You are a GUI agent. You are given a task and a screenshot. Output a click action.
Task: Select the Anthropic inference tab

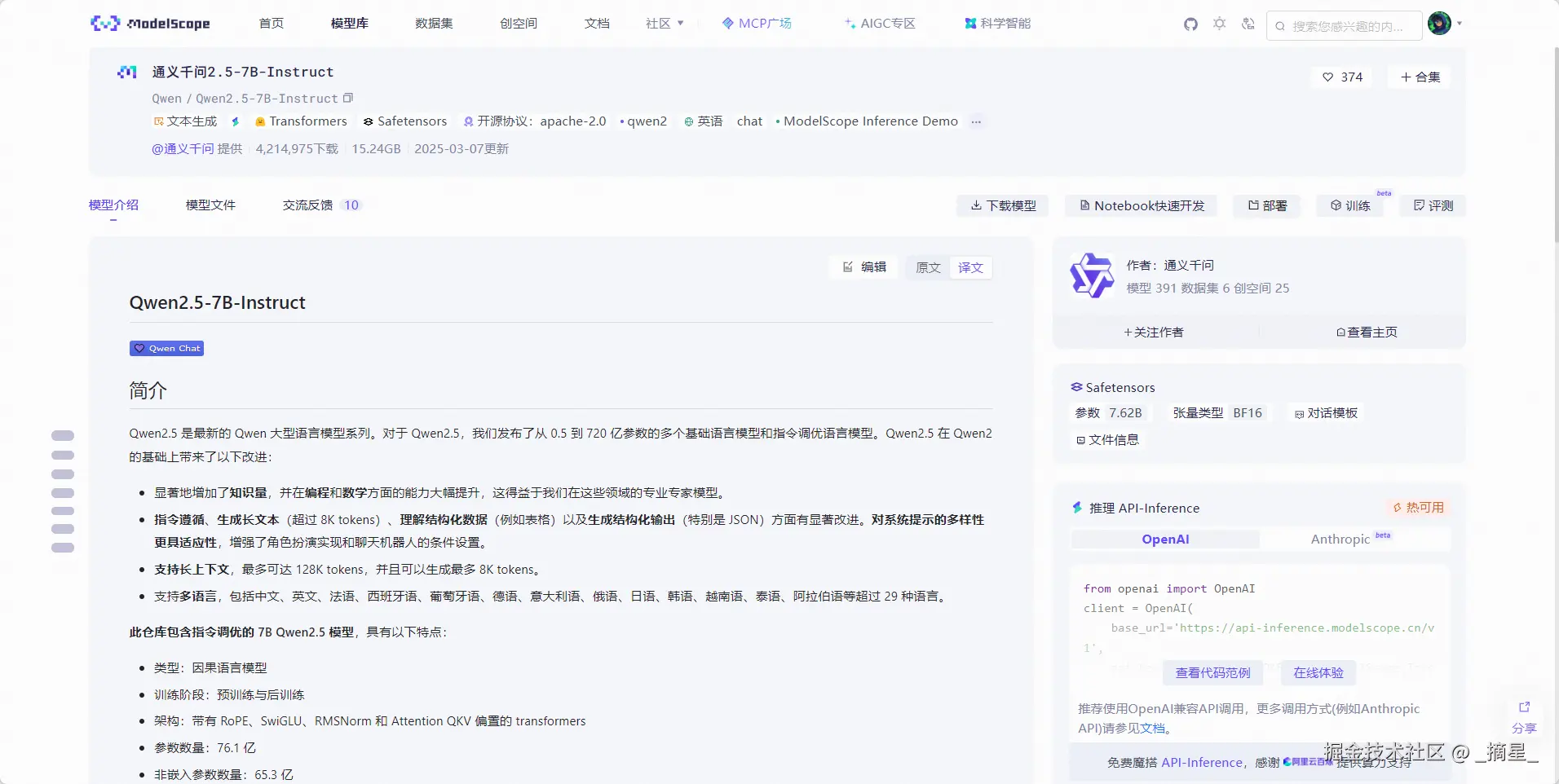tap(1351, 540)
